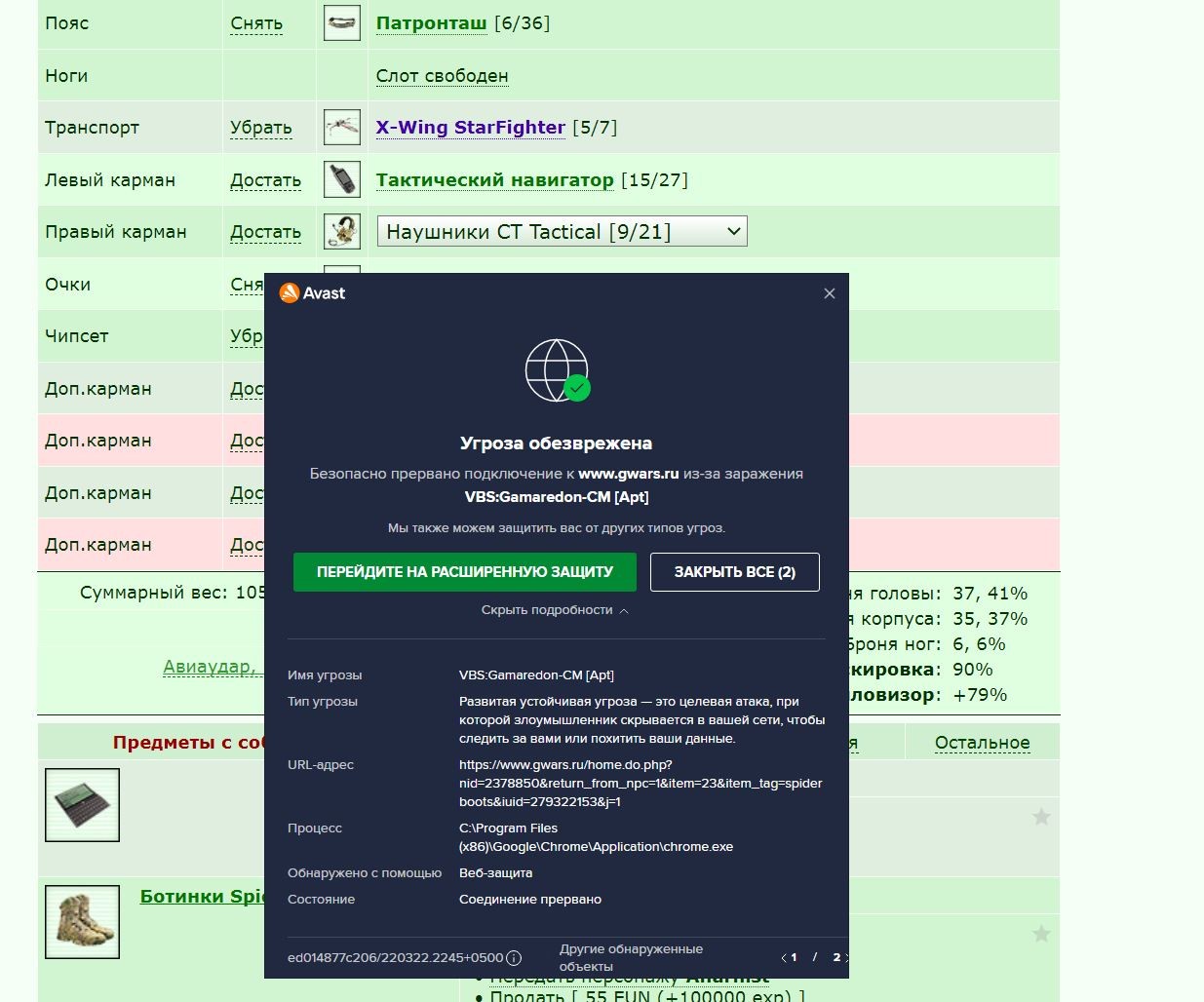
Task: Click the VBS:Gamaredon-CM [Apt] threat name value
Action: [536, 674]
